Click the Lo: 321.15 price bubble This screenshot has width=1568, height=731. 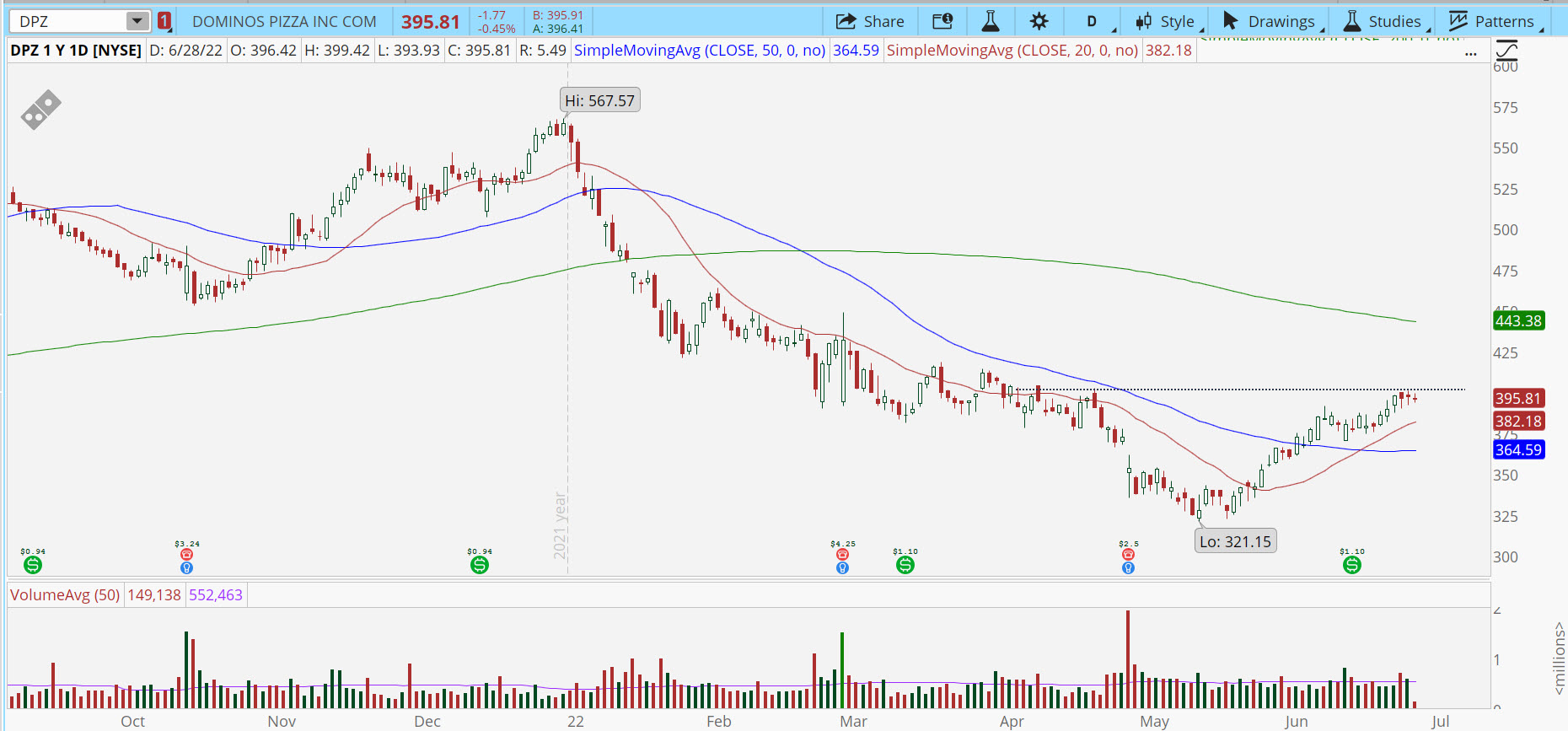1236,541
